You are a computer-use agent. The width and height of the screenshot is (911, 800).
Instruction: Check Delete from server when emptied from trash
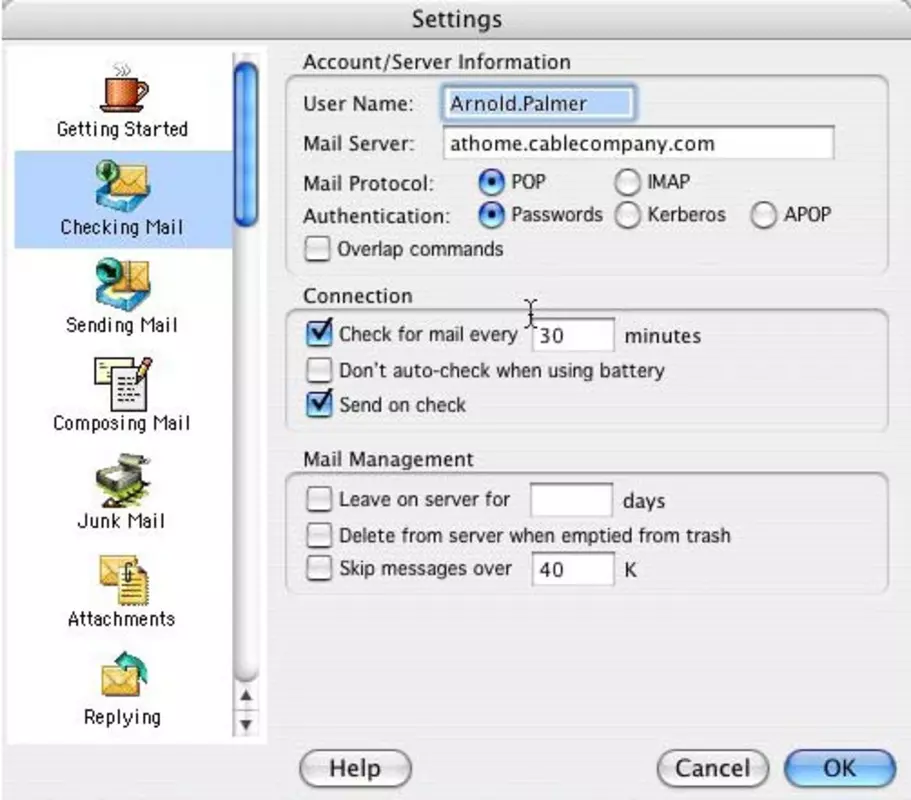point(319,535)
